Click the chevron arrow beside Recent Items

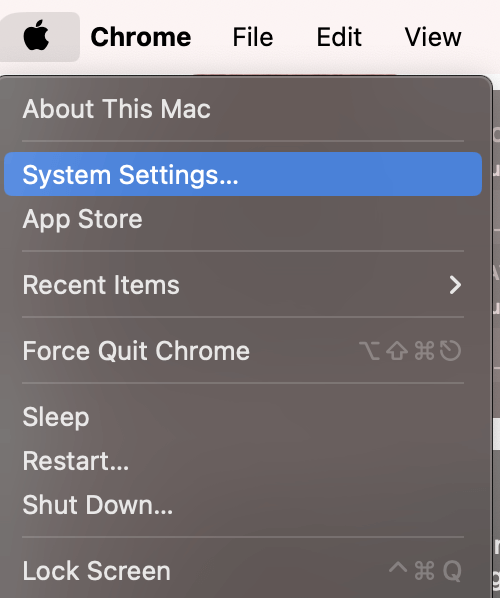click(x=455, y=285)
